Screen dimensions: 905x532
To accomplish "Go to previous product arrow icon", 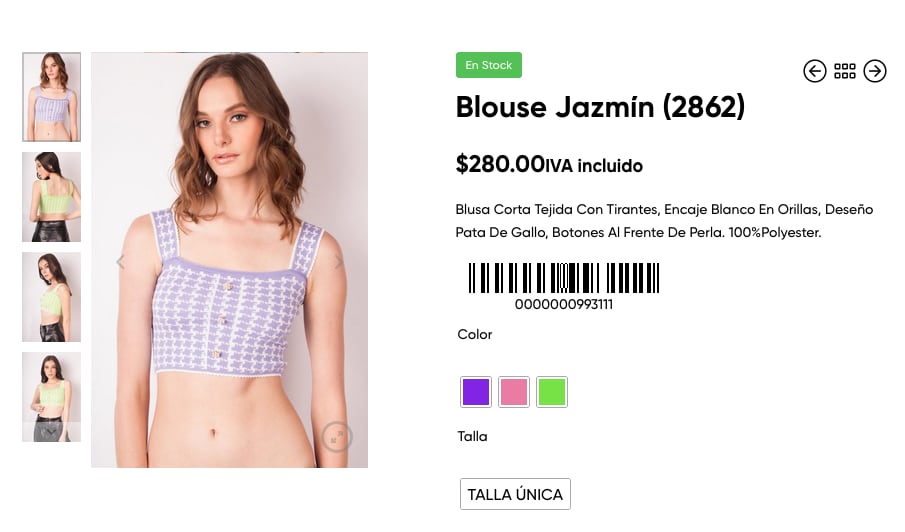I will pyautogui.click(x=814, y=71).
